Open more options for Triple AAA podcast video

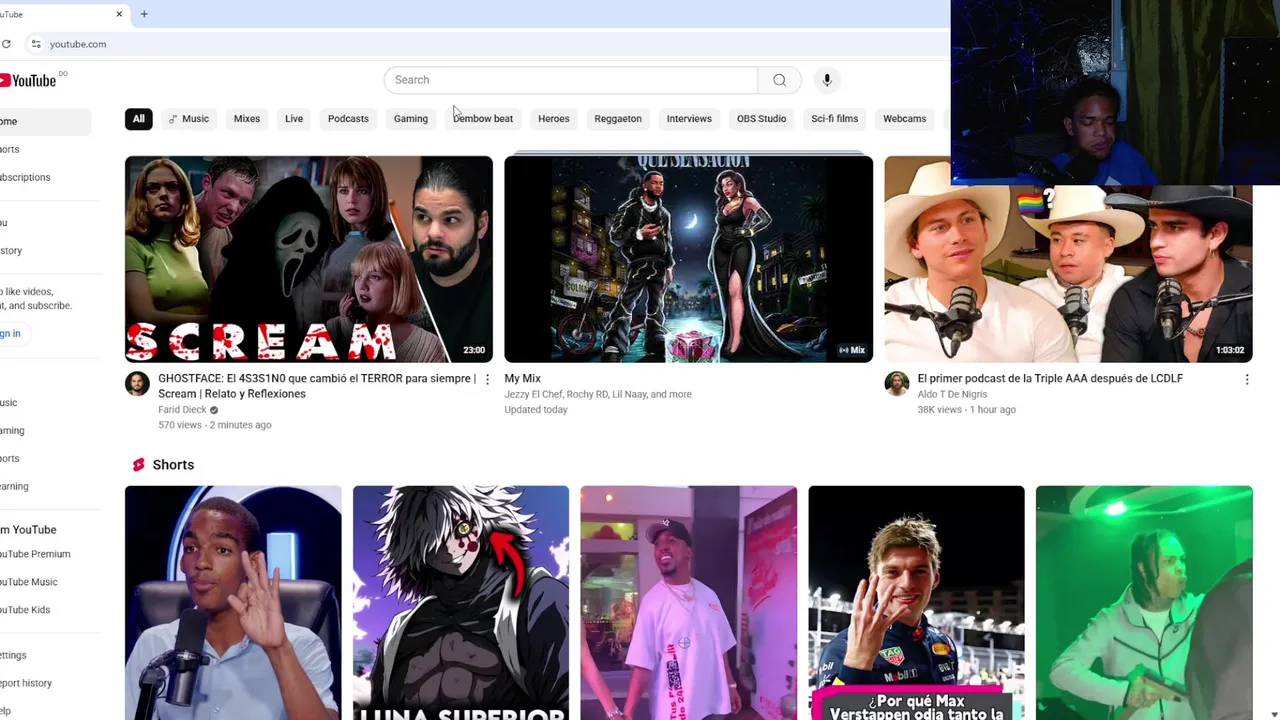[x=1247, y=379]
